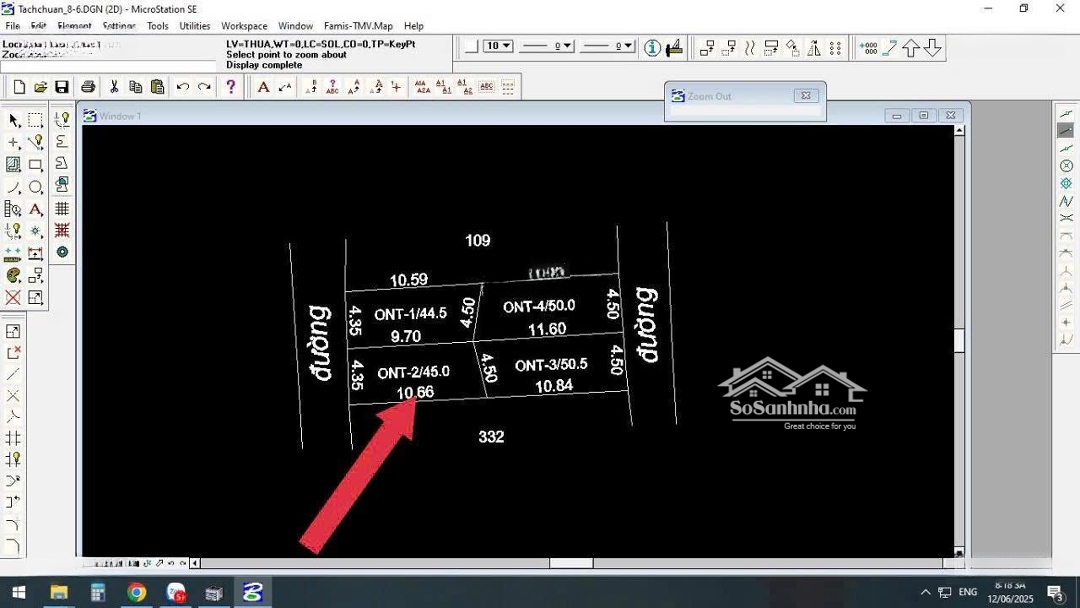This screenshot has width=1080, height=608.
Task: Click the active color swatch box
Action: pyautogui.click(x=471, y=46)
